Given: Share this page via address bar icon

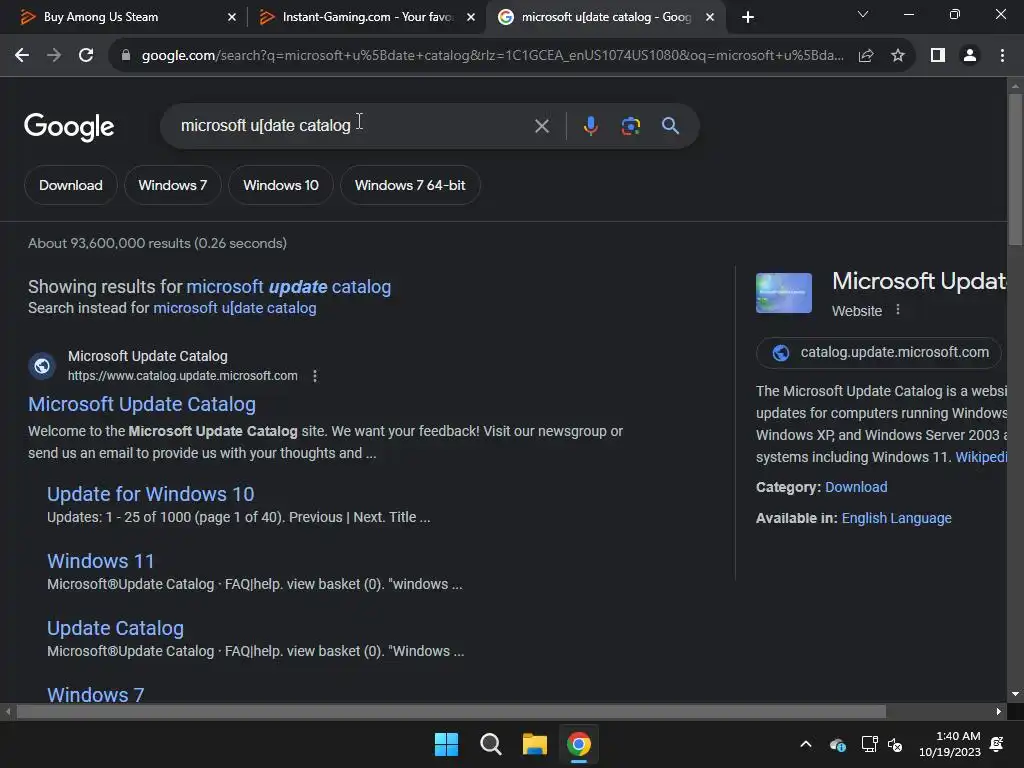Looking at the screenshot, I should tap(866, 56).
